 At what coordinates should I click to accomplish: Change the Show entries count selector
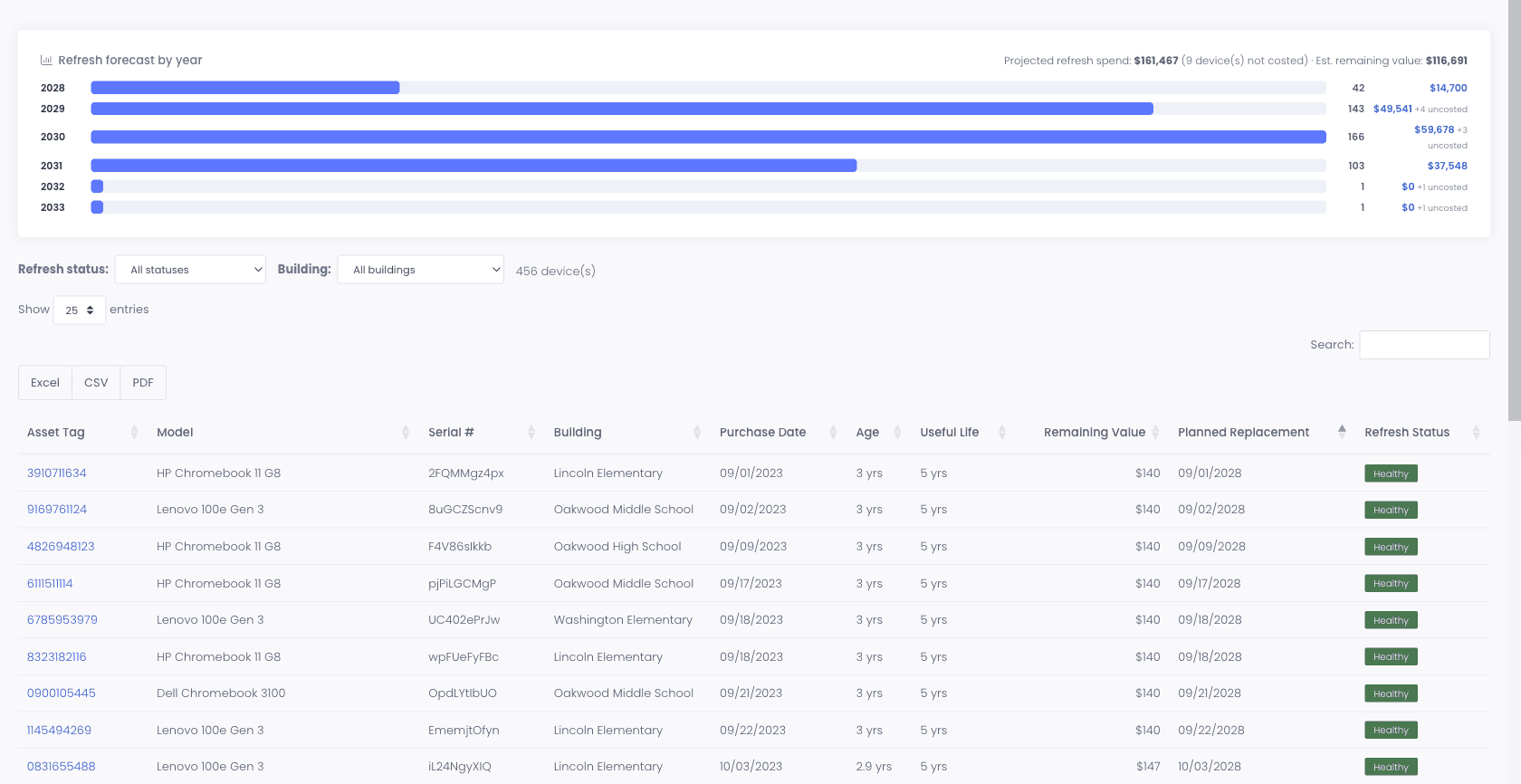pos(80,310)
